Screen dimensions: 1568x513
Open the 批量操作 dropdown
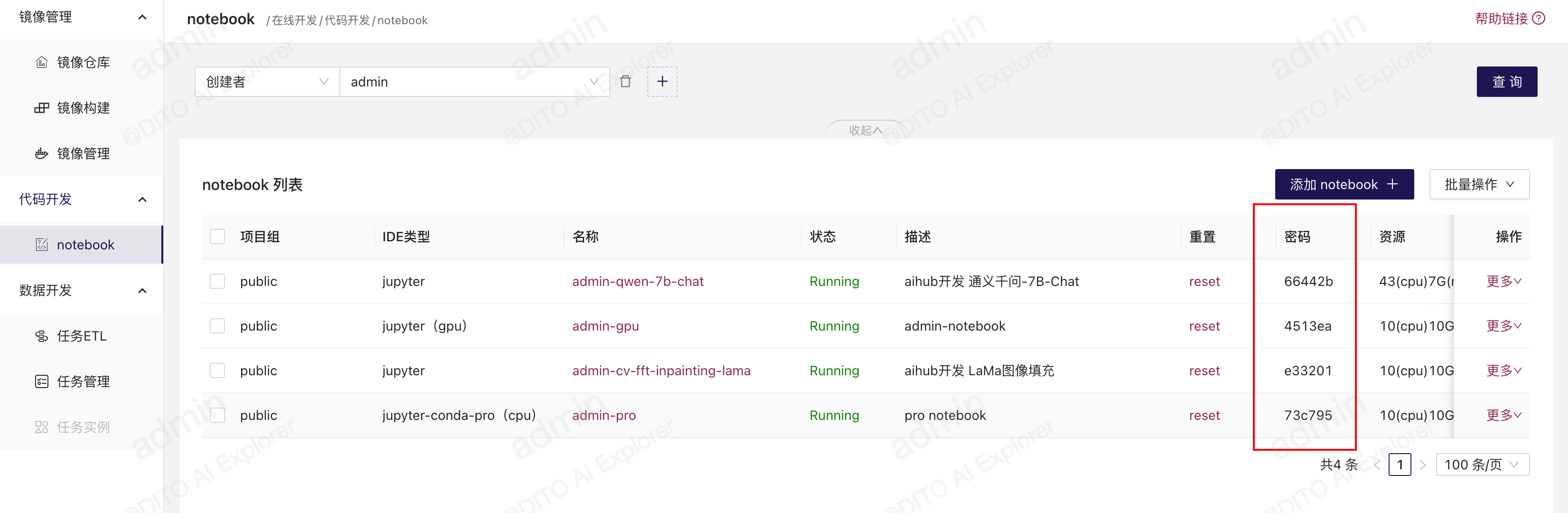1479,184
